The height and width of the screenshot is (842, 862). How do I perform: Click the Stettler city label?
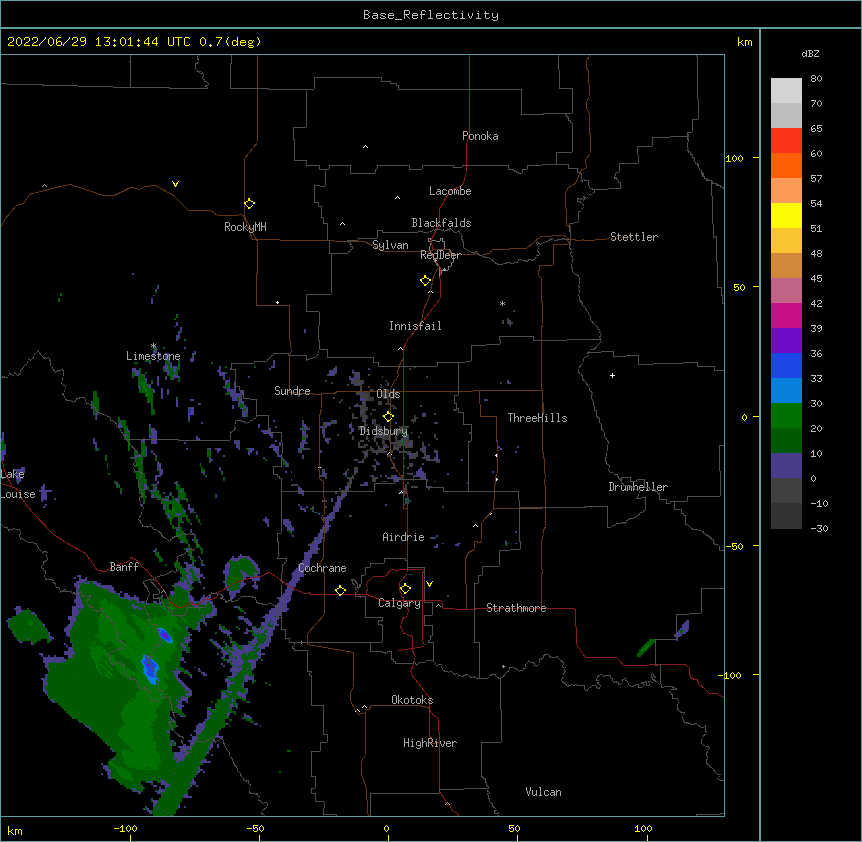point(634,237)
